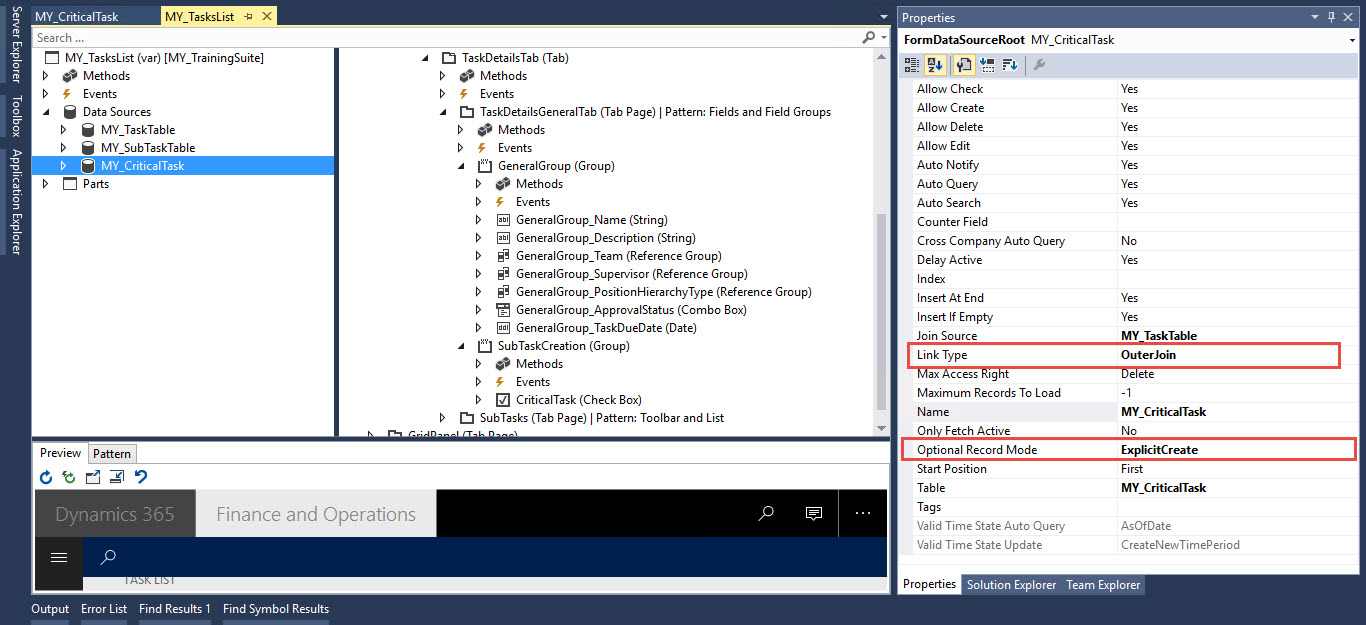Select the categorized view icon in Properties

tap(911, 64)
